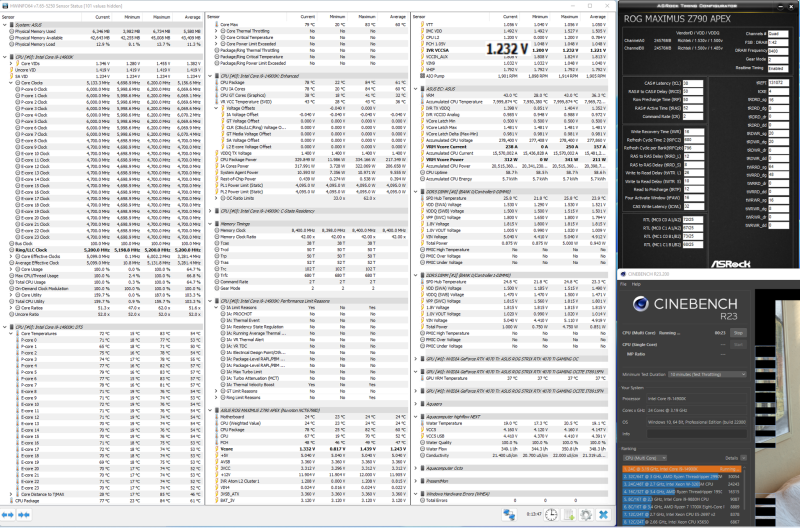Image resolution: width=800 pixels, height=528 pixels.
Task: Open the Minimum Test Duration dropdown in Cinebench
Action: coord(708,374)
